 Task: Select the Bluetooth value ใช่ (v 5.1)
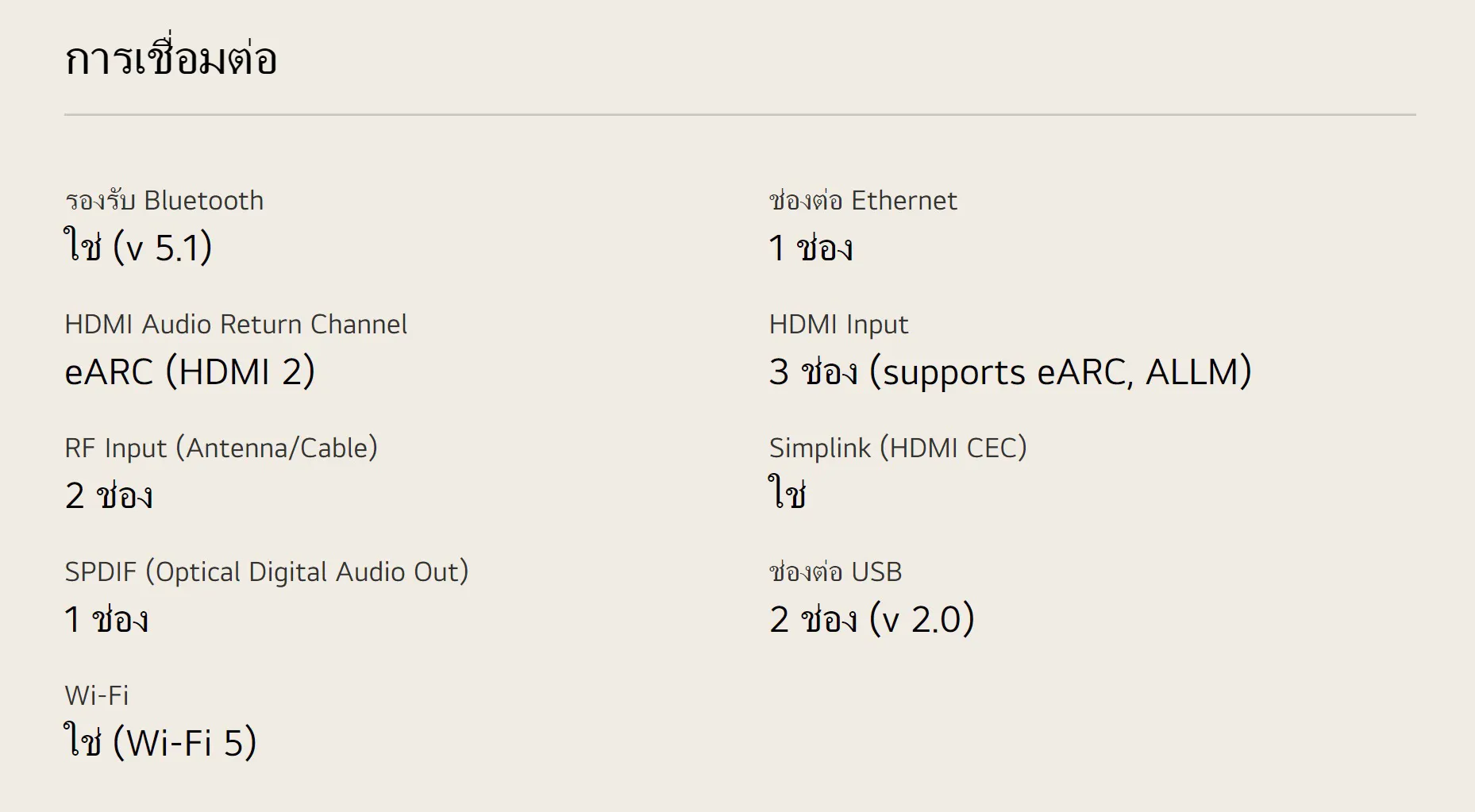[138, 247]
